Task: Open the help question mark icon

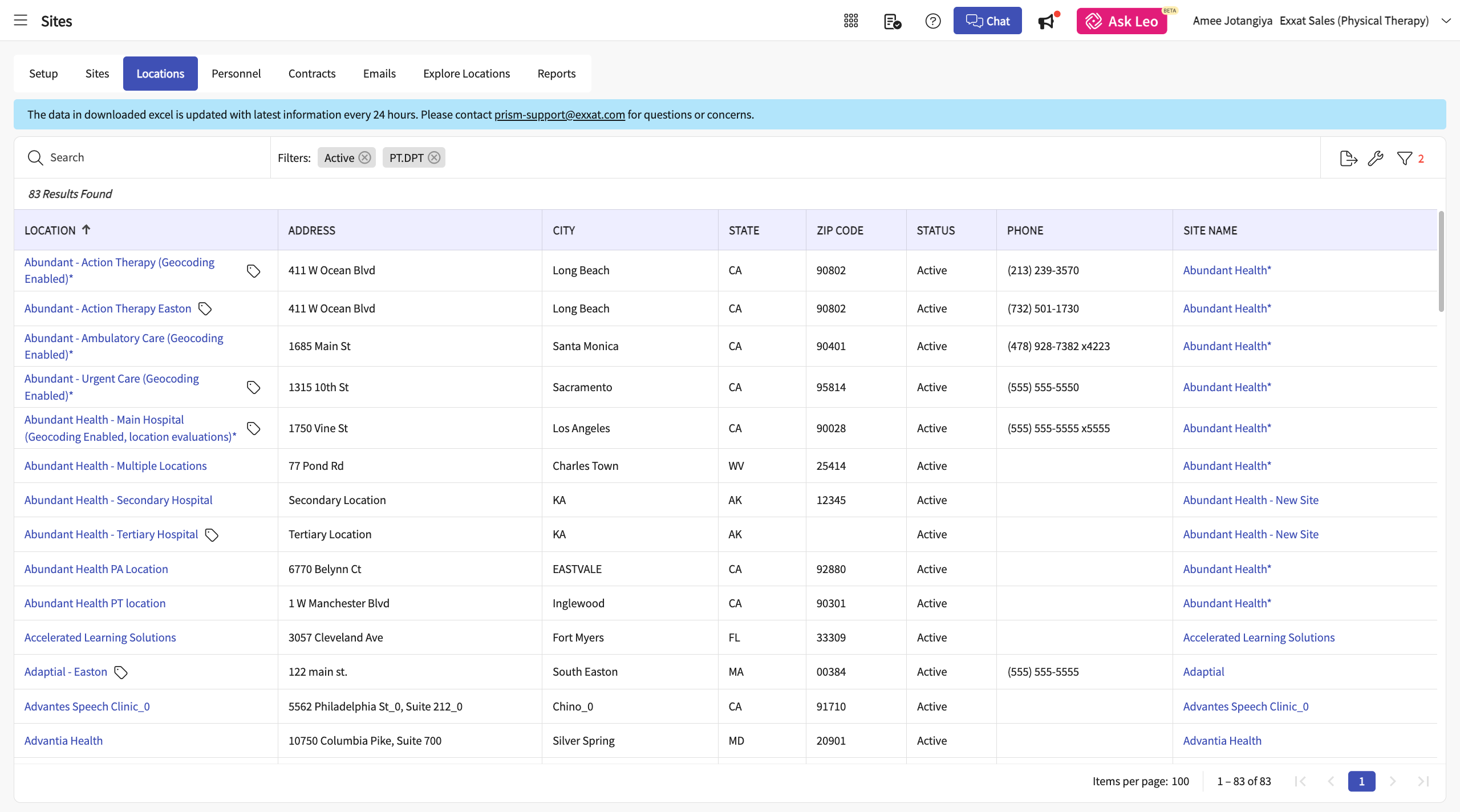Action: click(932, 21)
